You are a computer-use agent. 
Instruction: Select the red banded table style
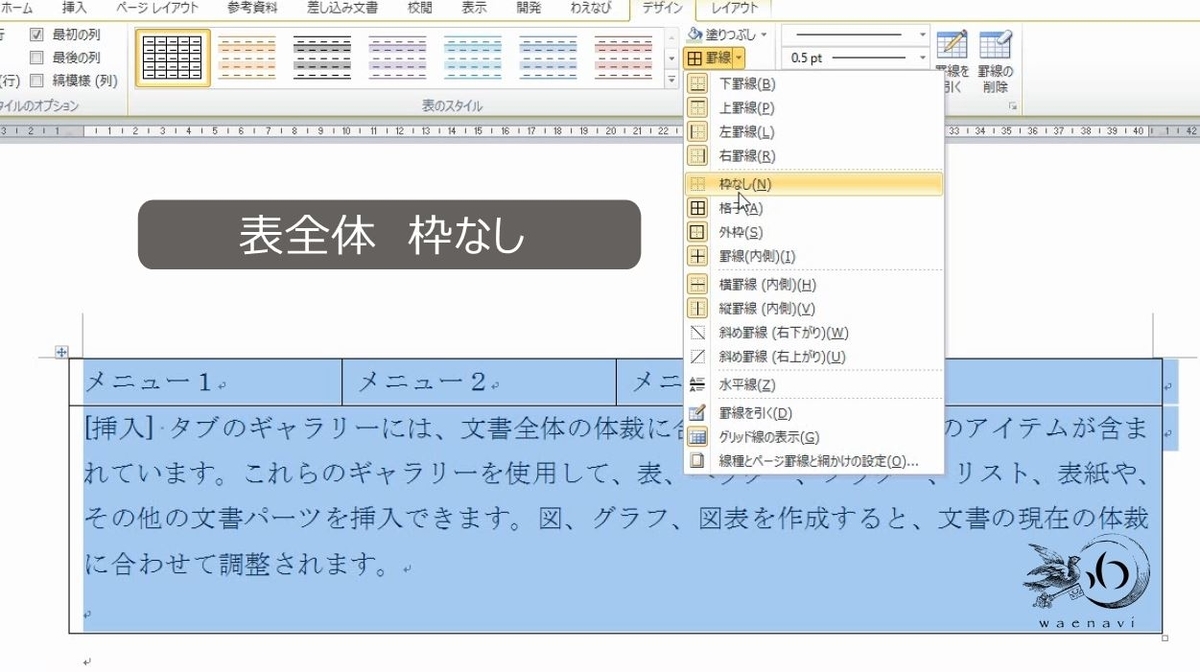pyautogui.click(x=625, y=57)
